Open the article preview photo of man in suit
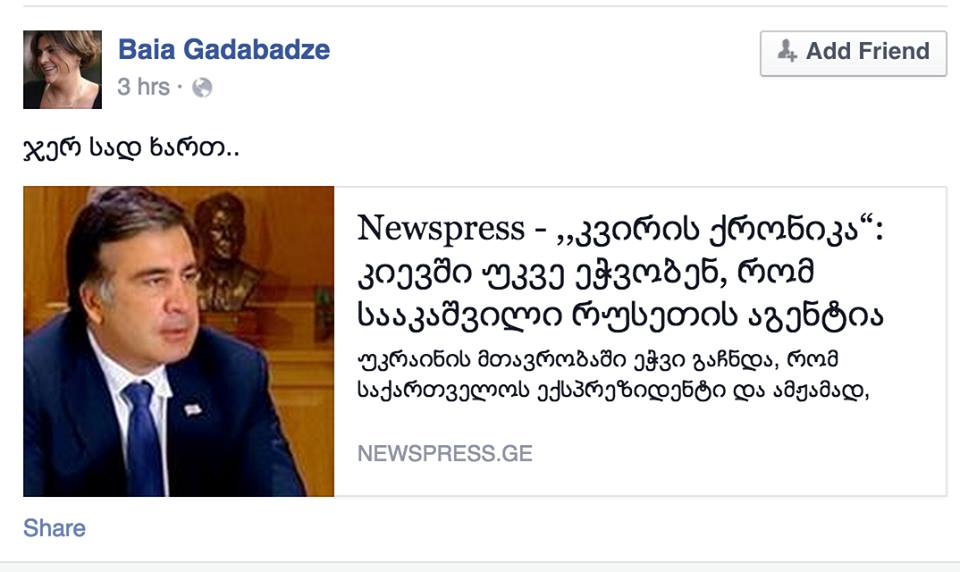Screen dimensions: 960x572 coord(179,341)
